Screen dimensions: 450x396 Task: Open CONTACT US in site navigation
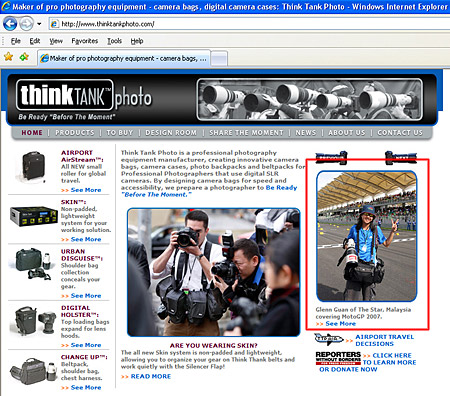click(400, 133)
